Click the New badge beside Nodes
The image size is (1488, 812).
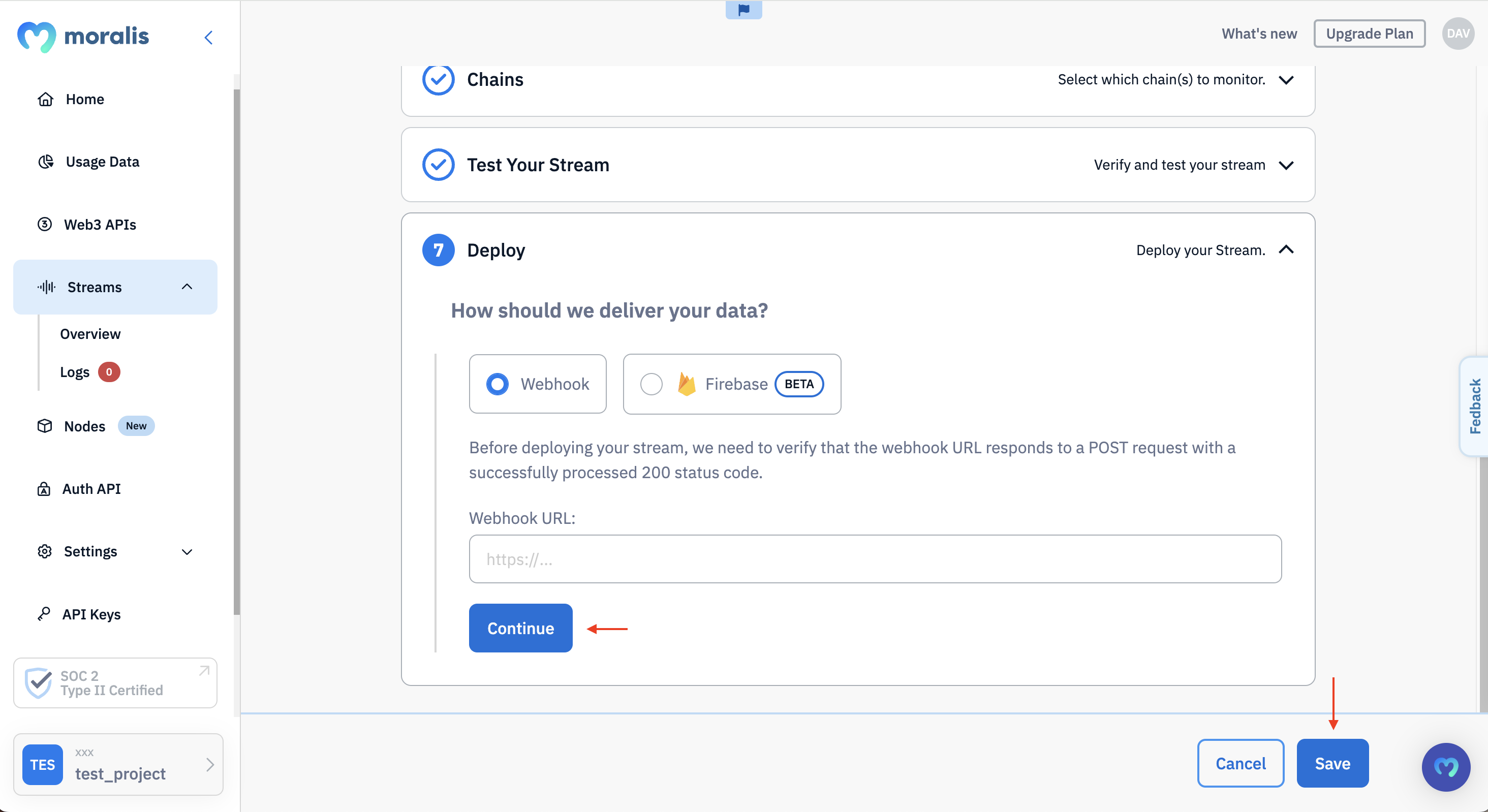point(136,426)
